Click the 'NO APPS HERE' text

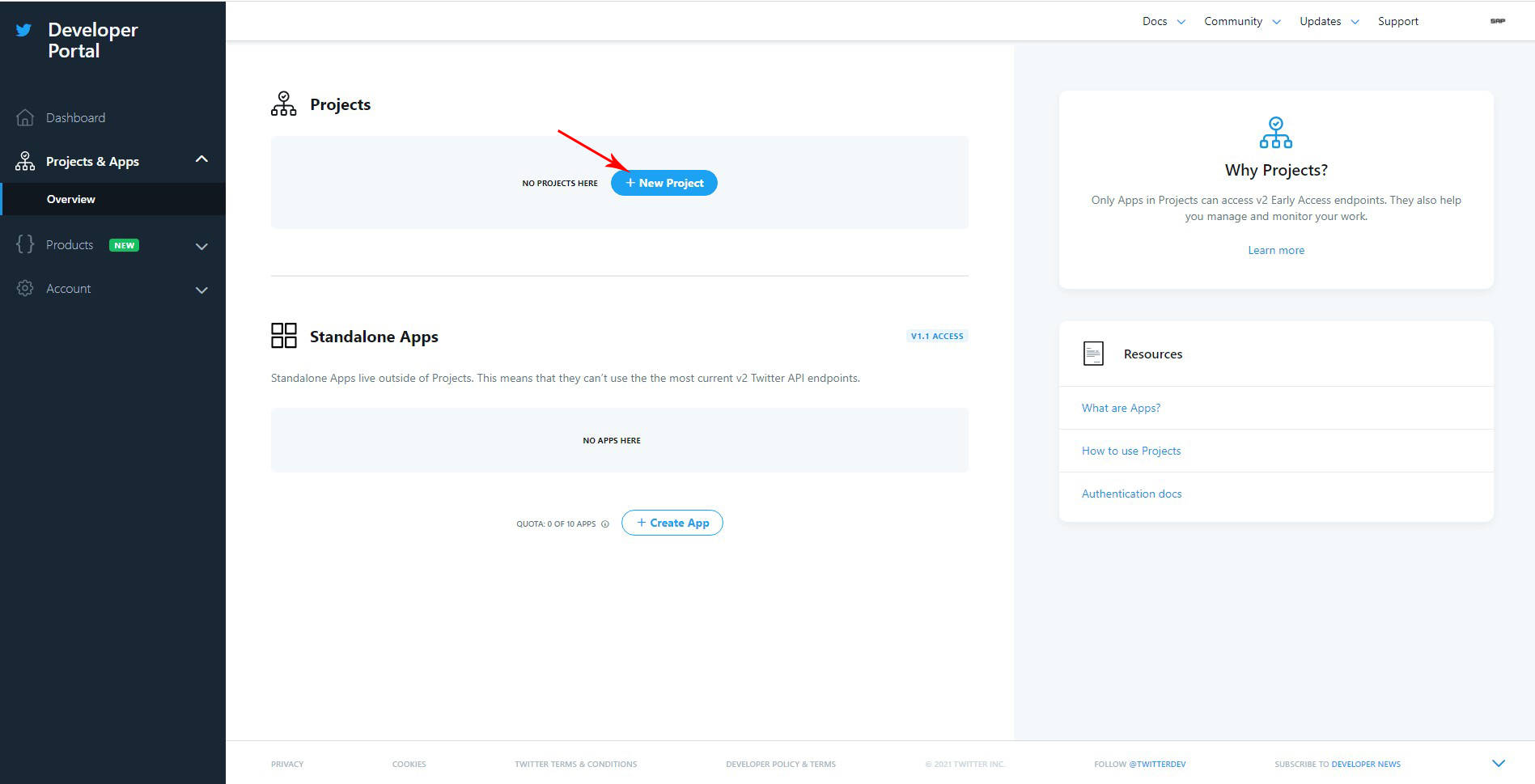pos(612,440)
